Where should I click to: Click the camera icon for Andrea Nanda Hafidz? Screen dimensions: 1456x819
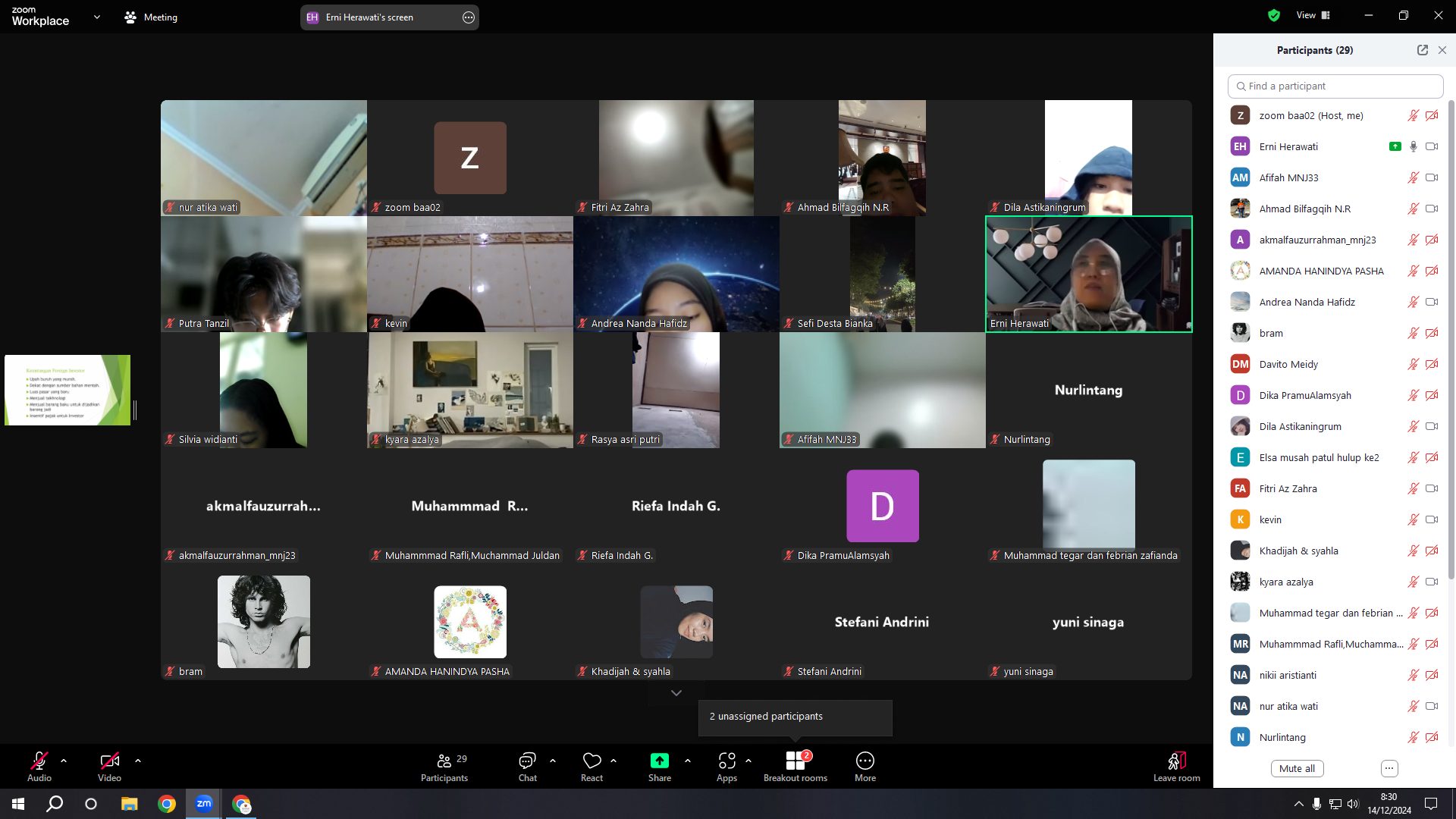tap(1432, 302)
